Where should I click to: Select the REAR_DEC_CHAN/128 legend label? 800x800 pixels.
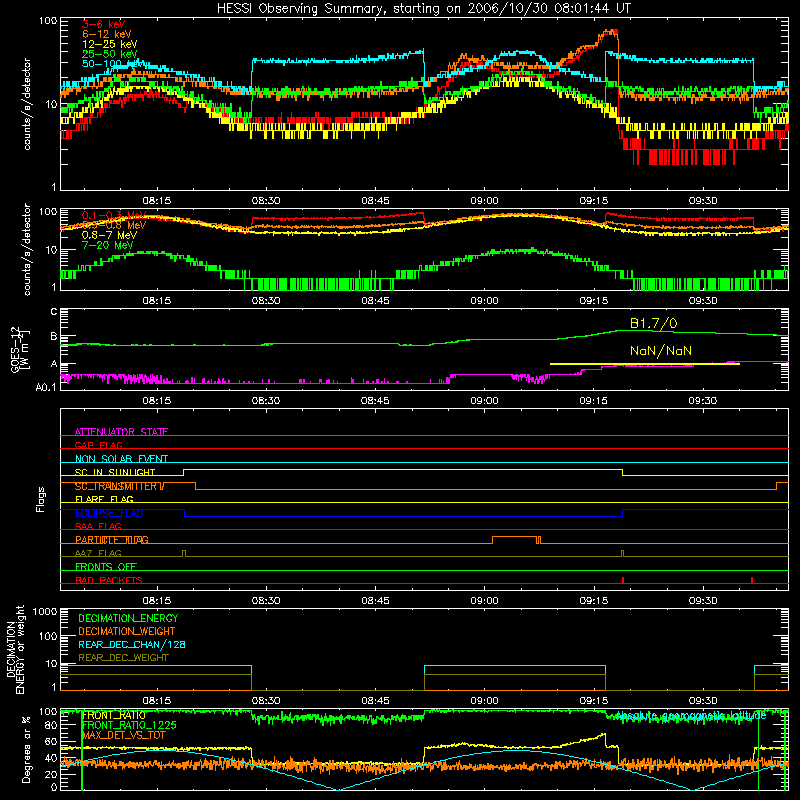132,644
